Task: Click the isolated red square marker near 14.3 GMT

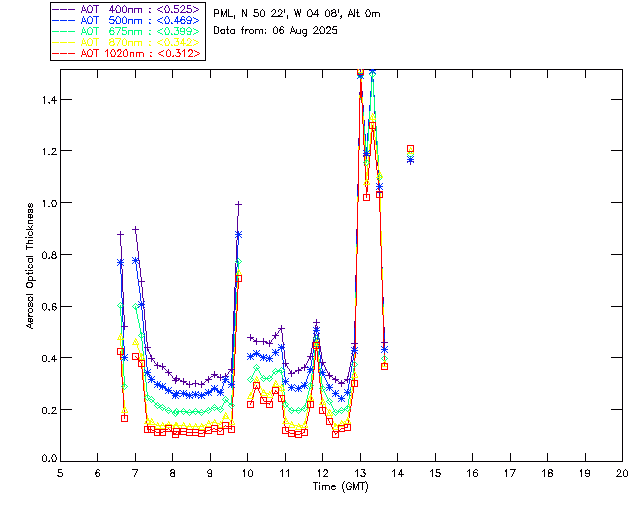Action: coord(411,149)
